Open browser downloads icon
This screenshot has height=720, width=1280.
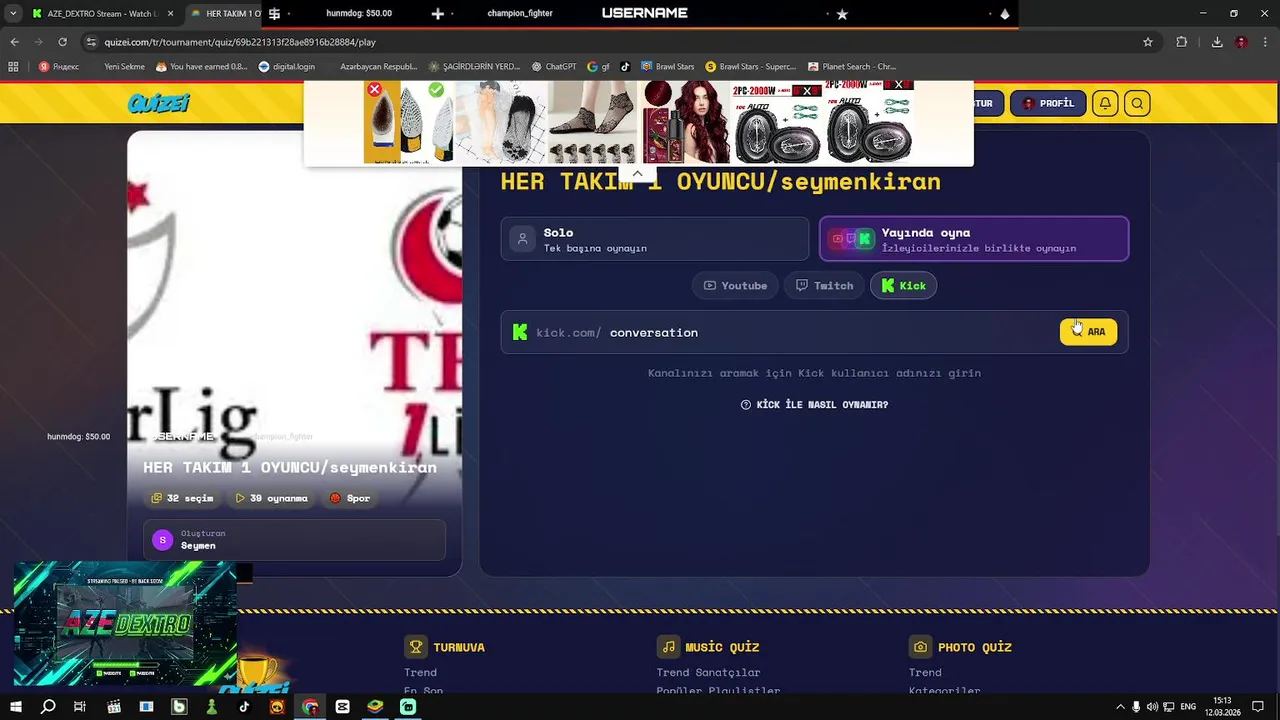coord(1217,42)
